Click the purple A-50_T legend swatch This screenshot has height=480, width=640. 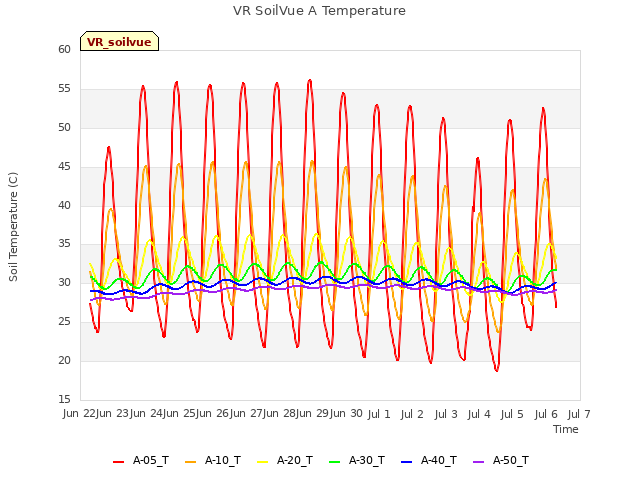478,462
